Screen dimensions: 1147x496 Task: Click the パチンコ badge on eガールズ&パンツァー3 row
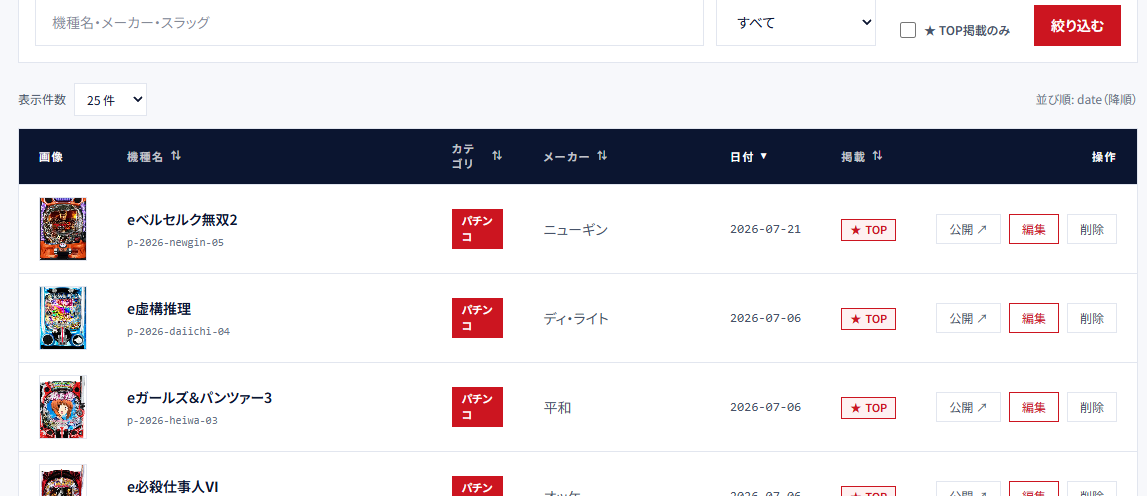tap(477, 407)
